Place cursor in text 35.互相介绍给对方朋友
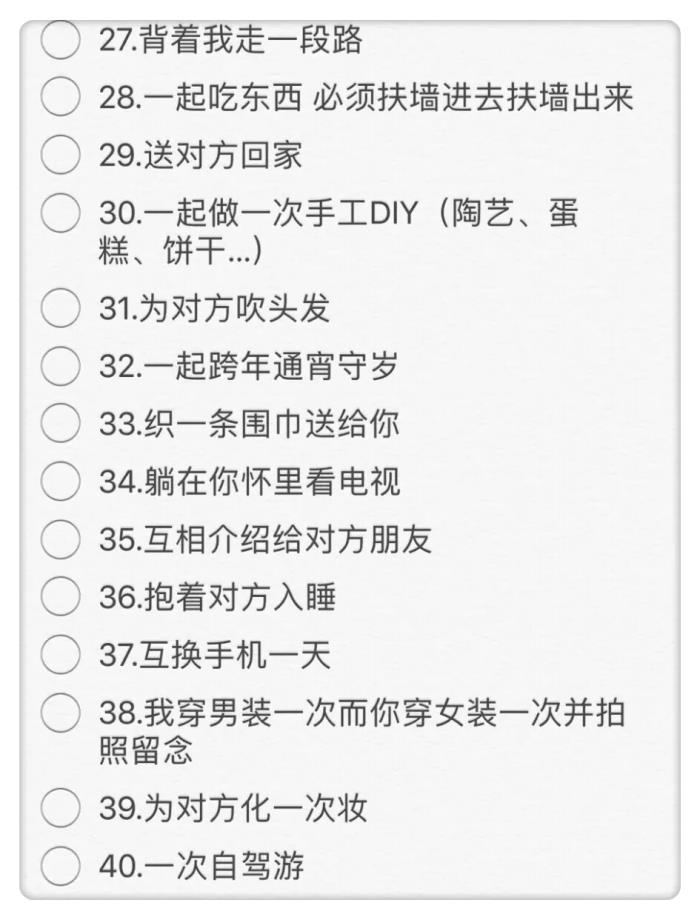This screenshot has width=700, height=920. (x=265, y=540)
